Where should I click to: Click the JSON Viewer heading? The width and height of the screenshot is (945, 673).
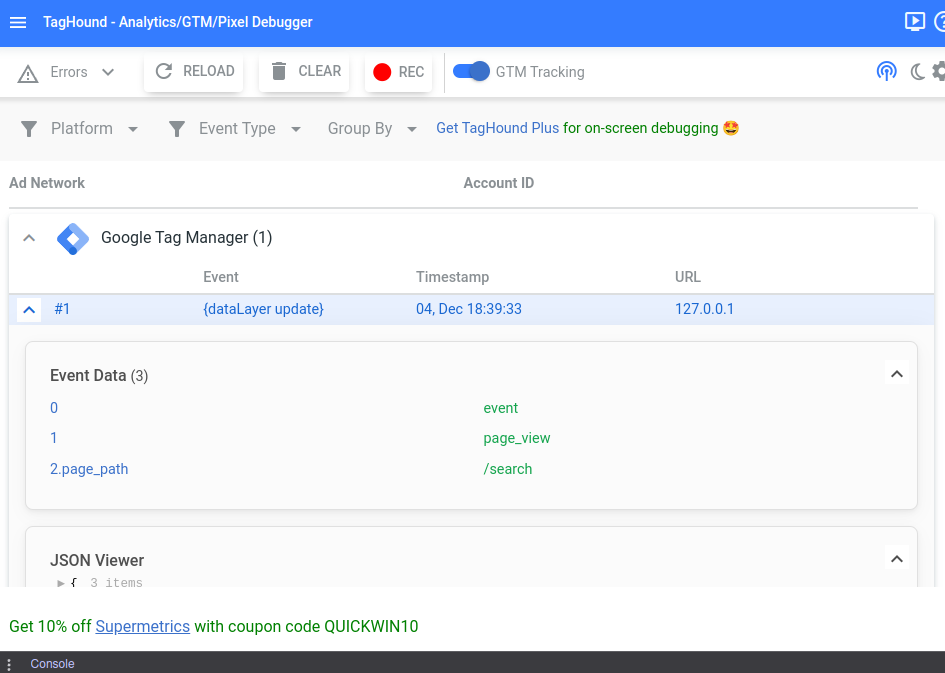point(97,560)
